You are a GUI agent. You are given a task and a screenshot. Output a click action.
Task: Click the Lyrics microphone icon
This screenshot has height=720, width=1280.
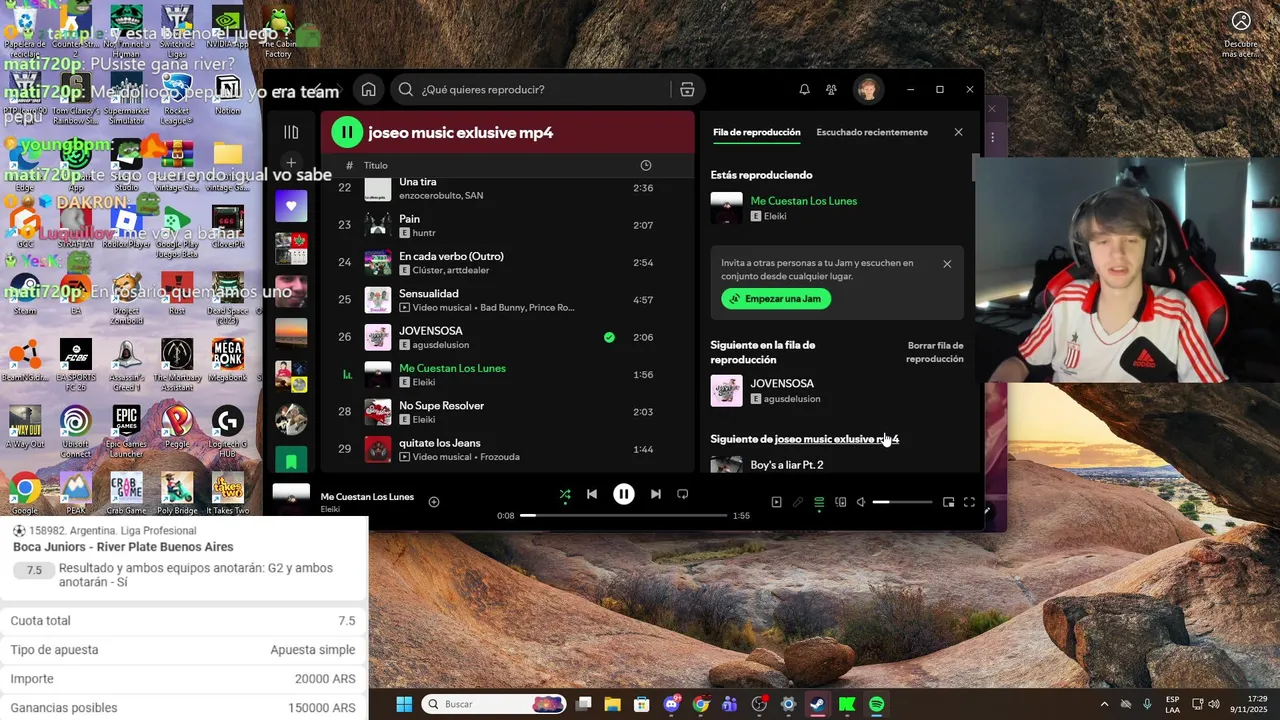tap(798, 502)
